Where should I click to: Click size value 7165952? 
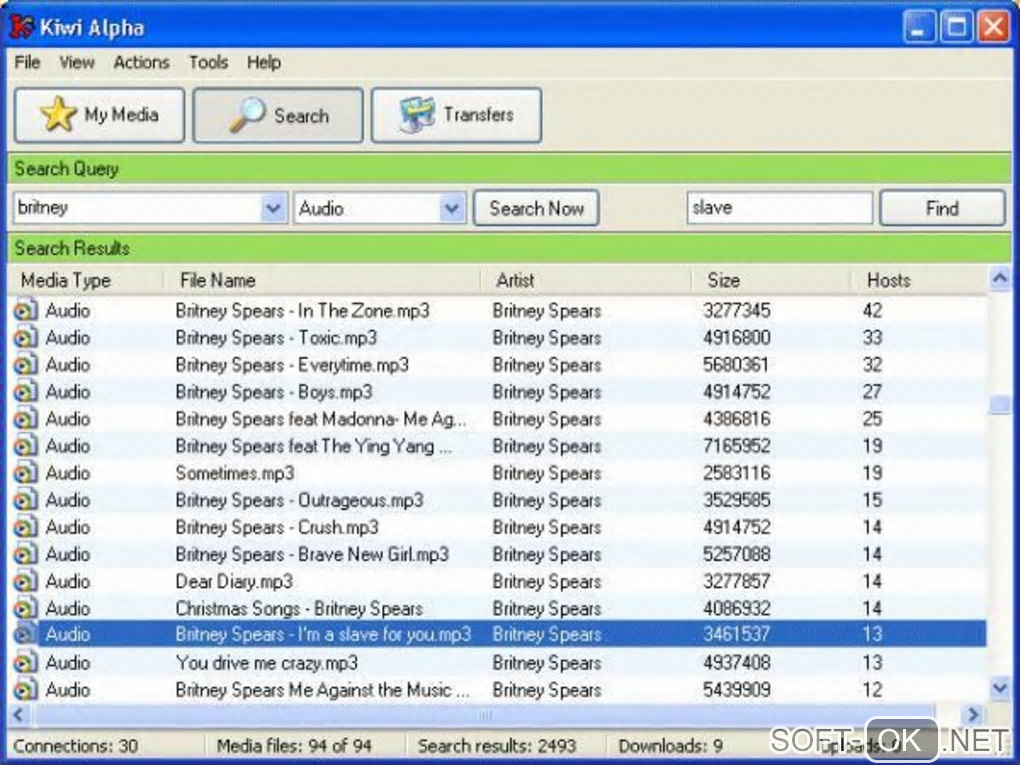tap(736, 446)
